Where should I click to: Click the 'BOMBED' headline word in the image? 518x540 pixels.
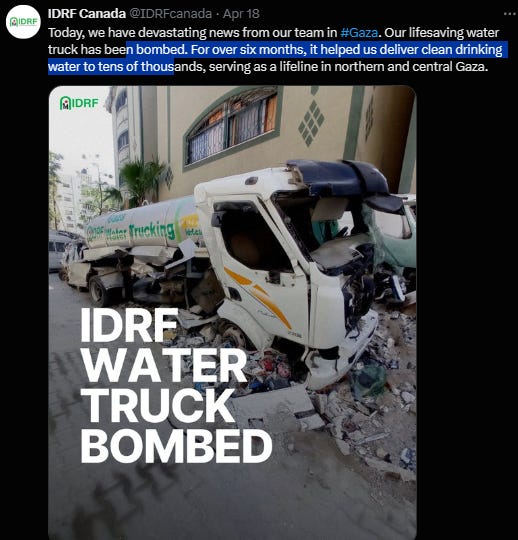176,446
